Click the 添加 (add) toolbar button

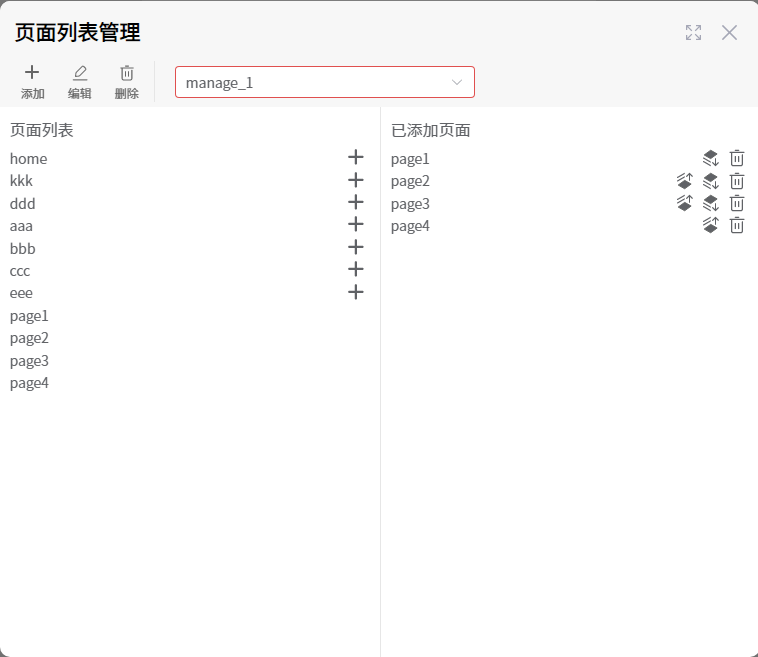32,82
